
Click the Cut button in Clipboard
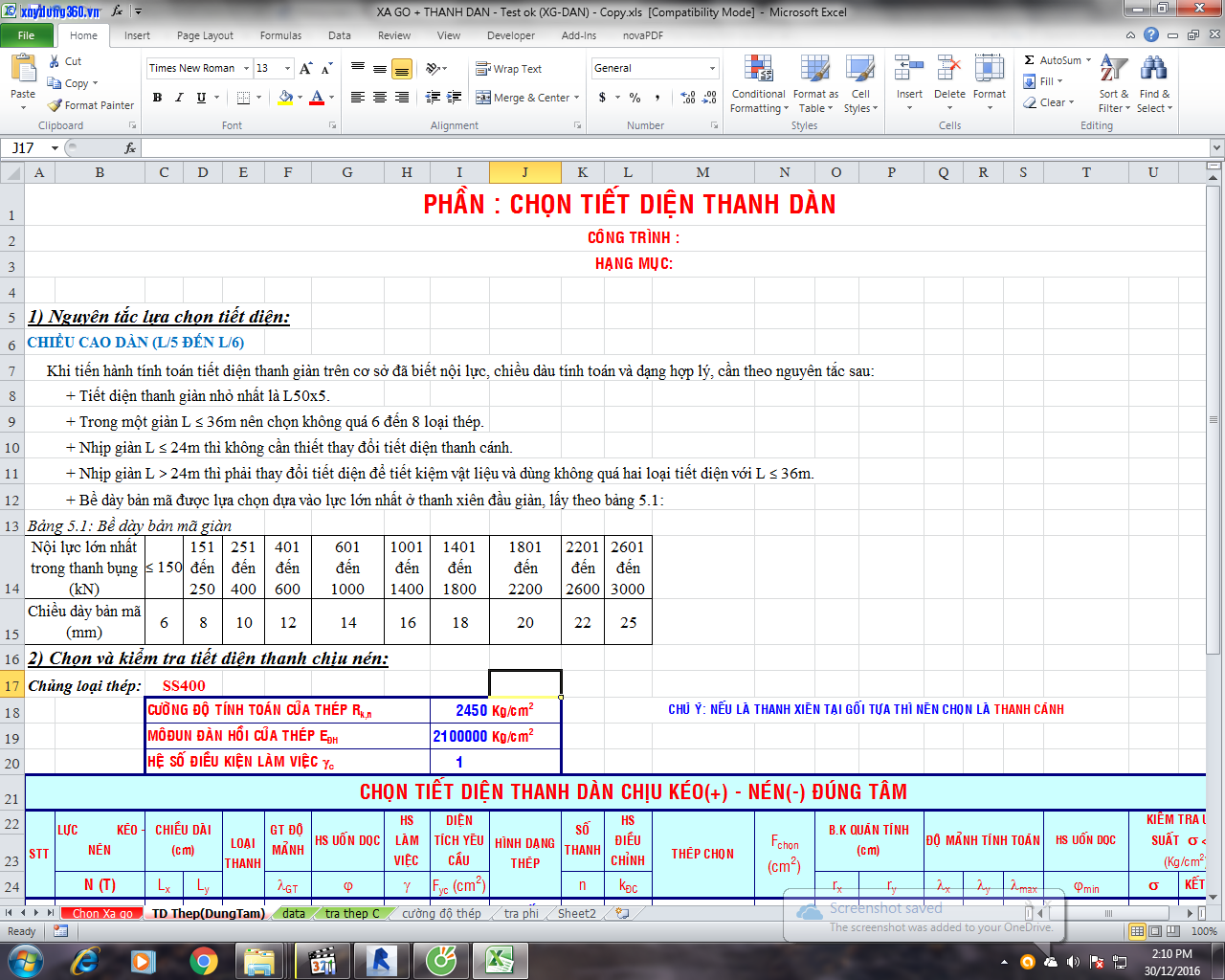coord(65,61)
